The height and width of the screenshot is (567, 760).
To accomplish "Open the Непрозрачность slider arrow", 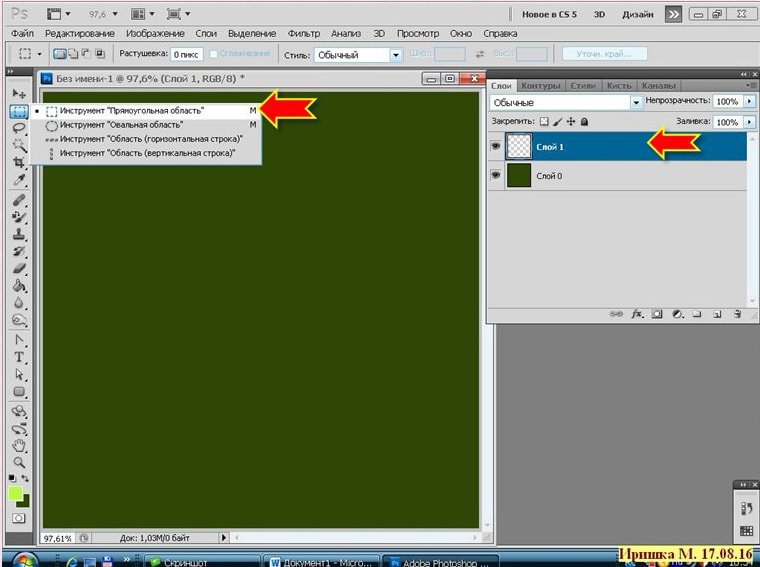I will click(750, 102).
